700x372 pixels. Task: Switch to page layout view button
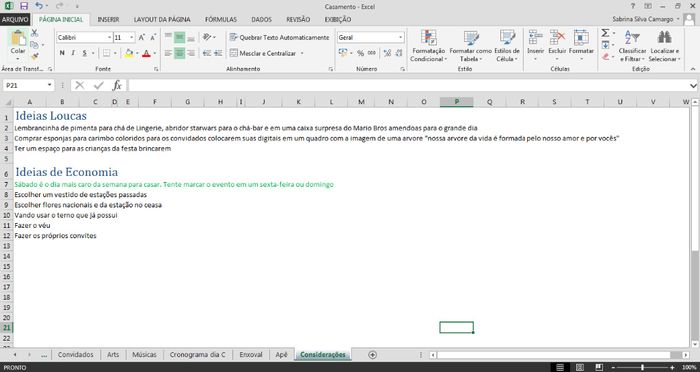pos(579,367)
